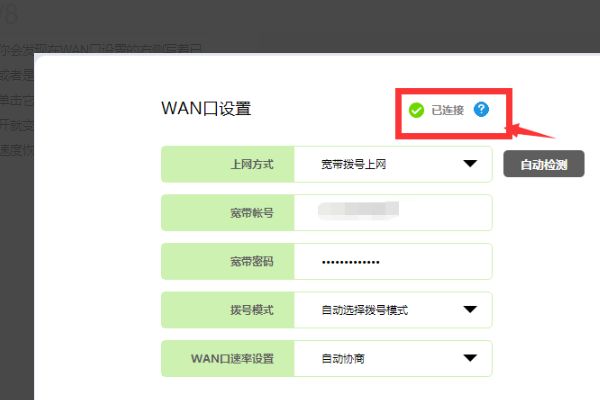Click the 宽带密码 password field
Viewport: 600px width, 400px height.
(x=393, y=261)
